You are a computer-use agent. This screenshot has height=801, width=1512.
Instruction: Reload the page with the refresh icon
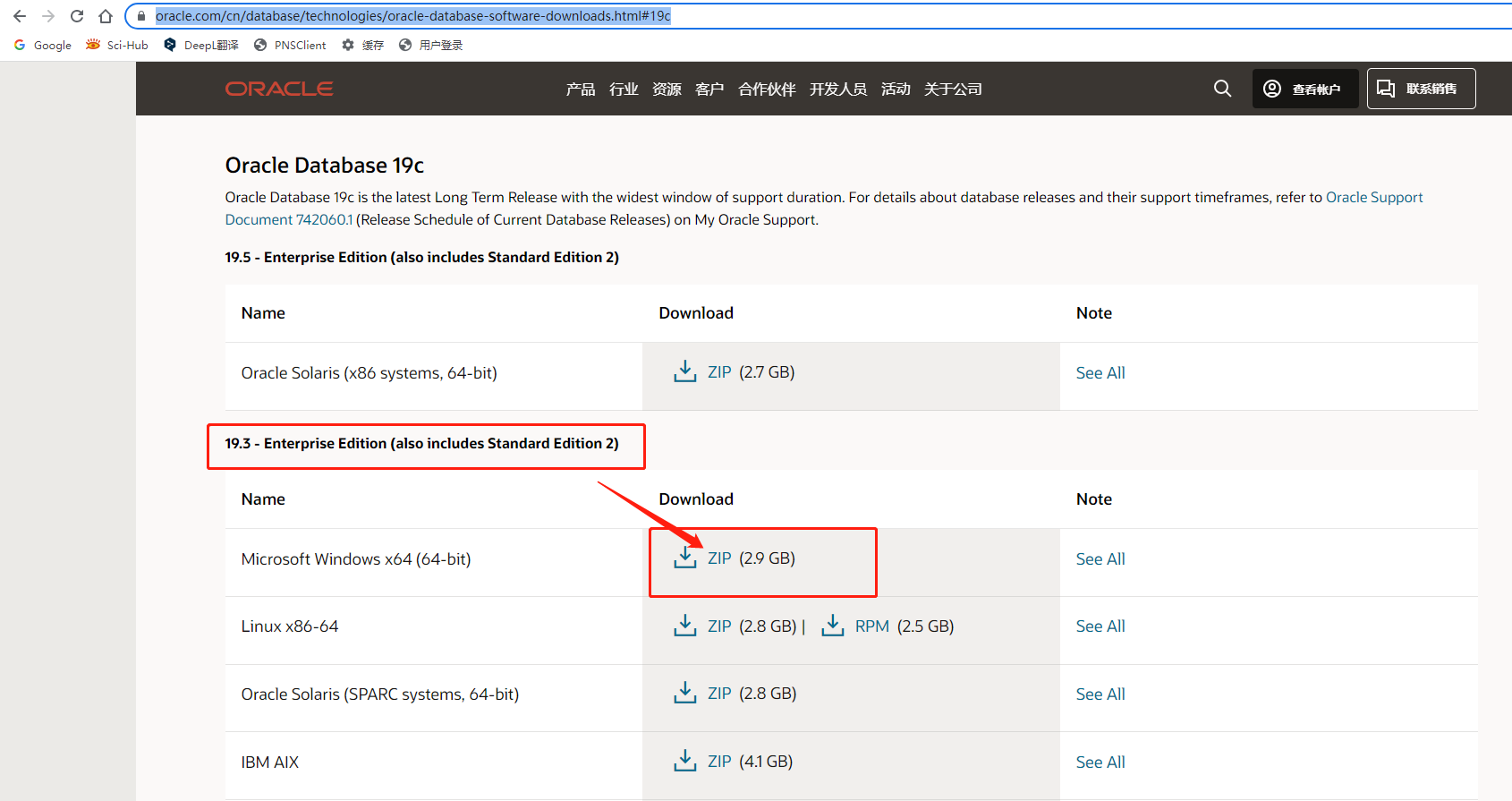77,16
